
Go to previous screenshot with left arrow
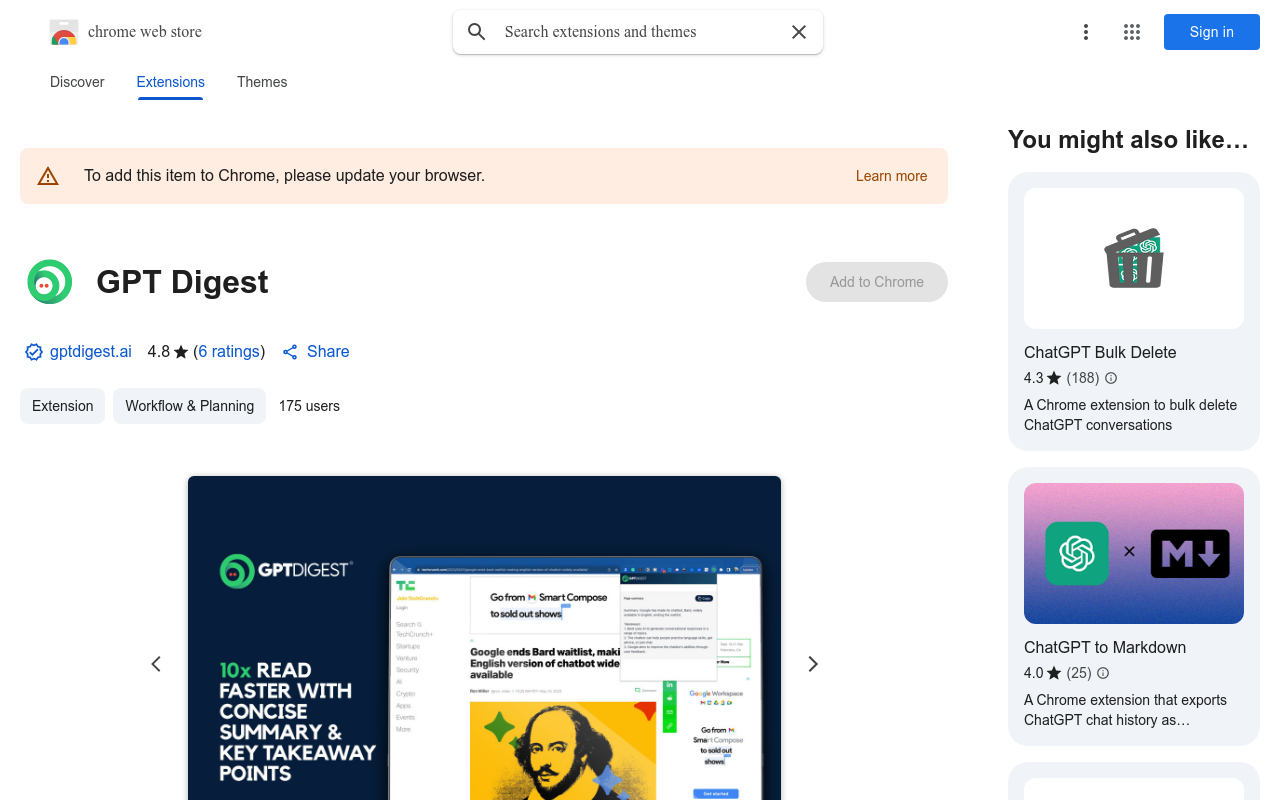tap(156, 664)
